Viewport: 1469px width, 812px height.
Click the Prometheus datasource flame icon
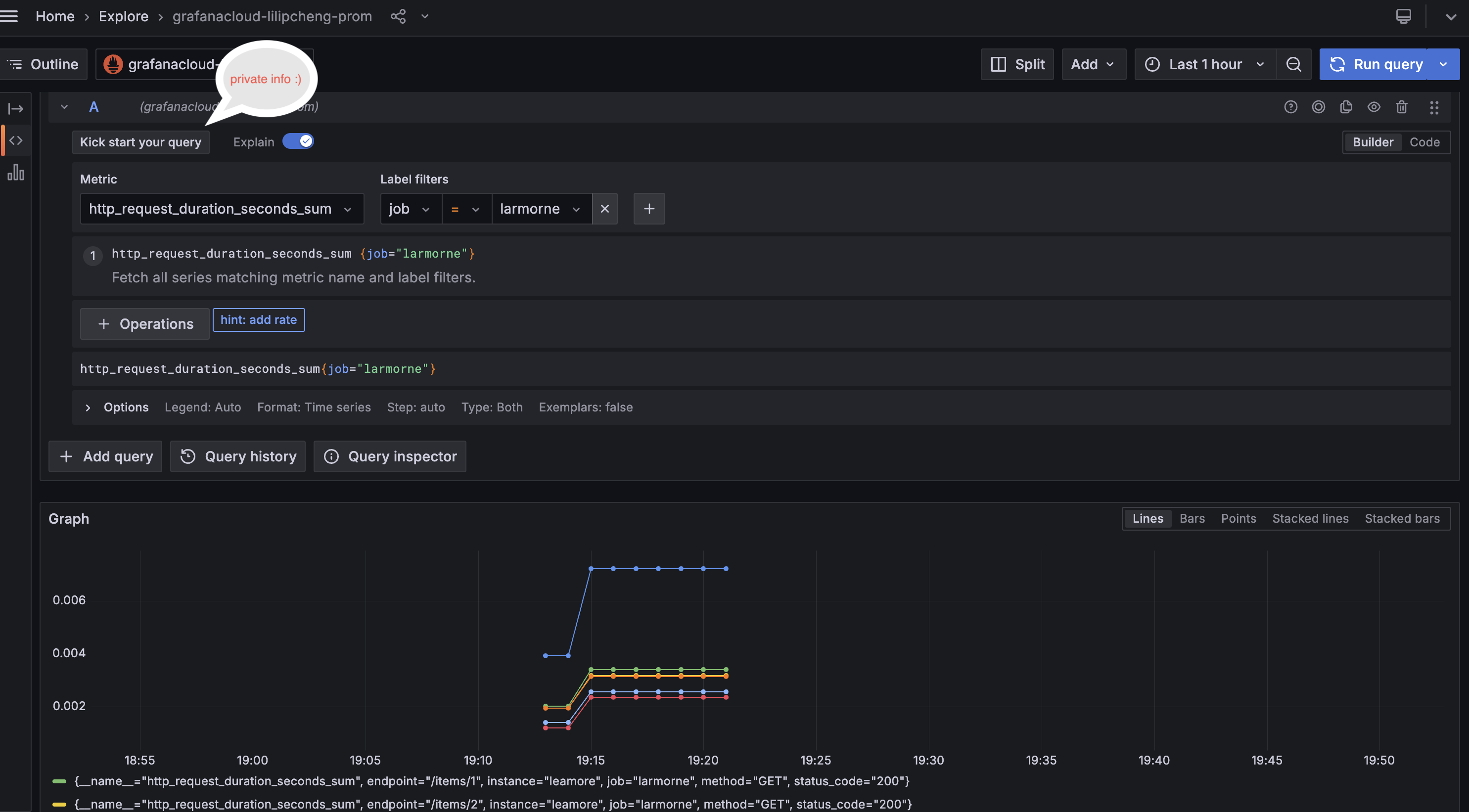coord(113,64)
